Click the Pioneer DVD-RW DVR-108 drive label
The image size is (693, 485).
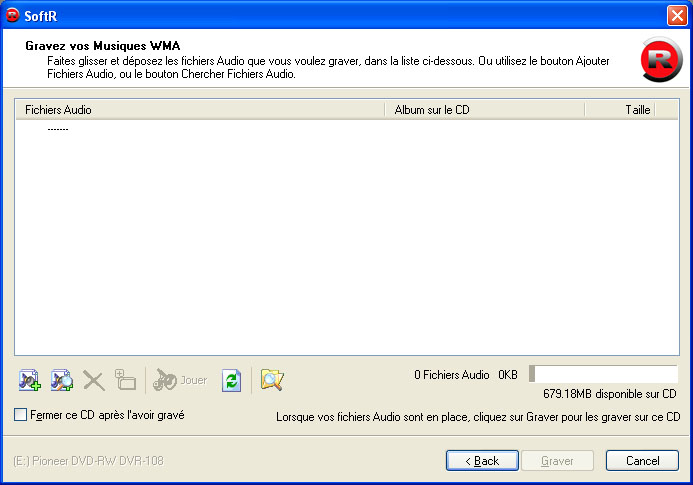click(88, 461)
